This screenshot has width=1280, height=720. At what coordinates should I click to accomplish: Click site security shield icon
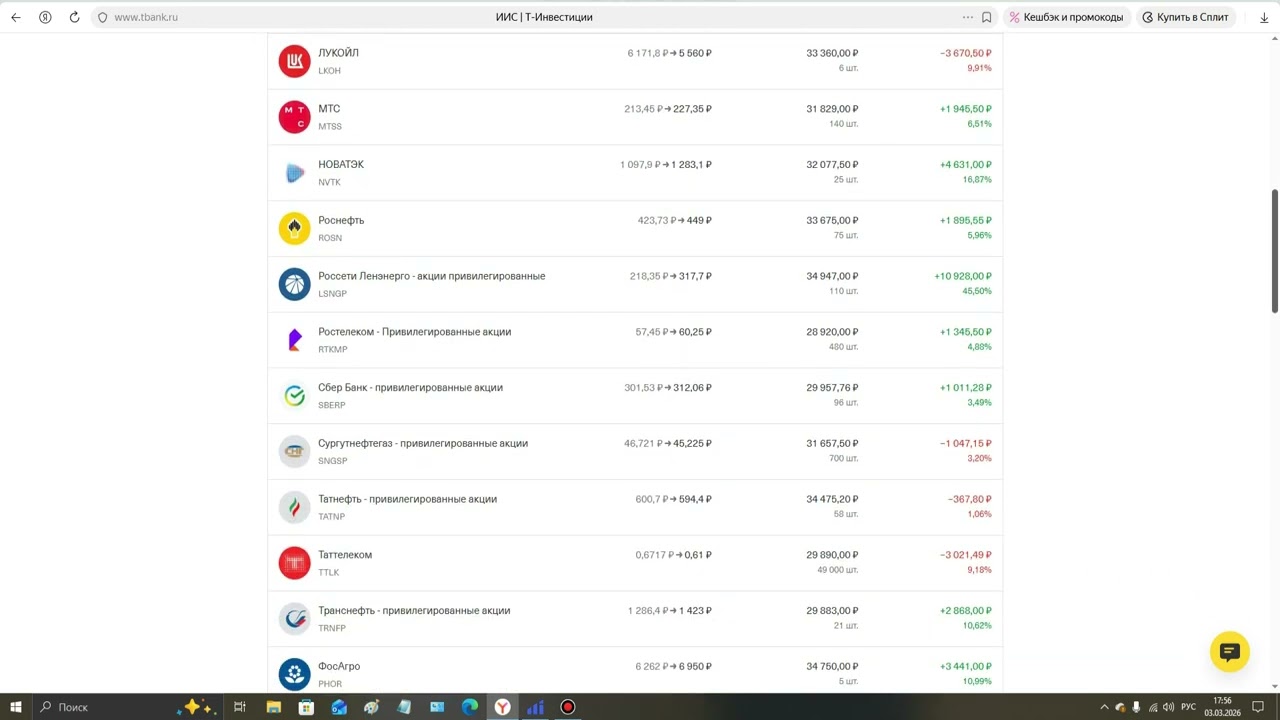tap(102, 17)
